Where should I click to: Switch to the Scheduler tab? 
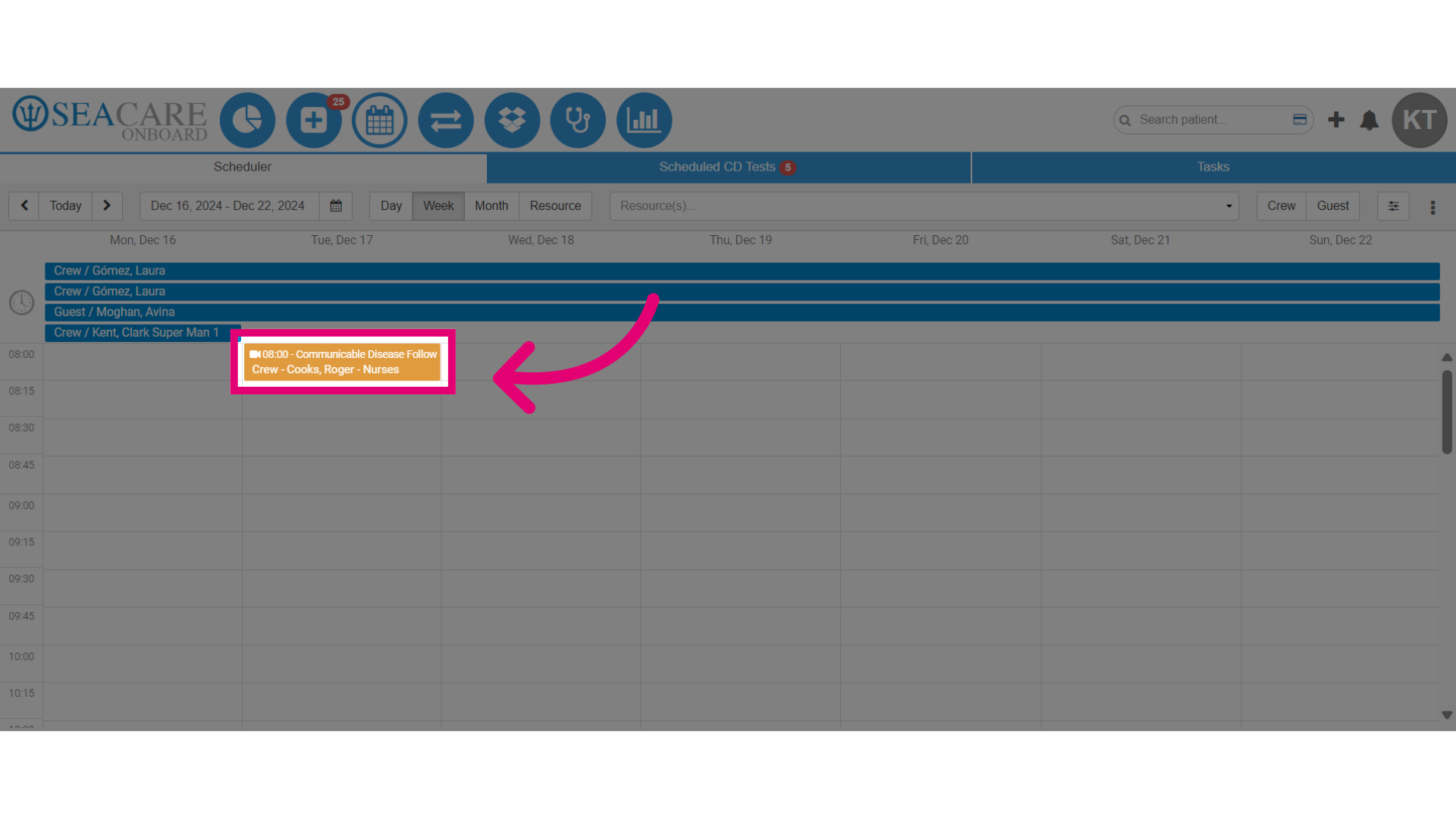[x=243, y=167]
